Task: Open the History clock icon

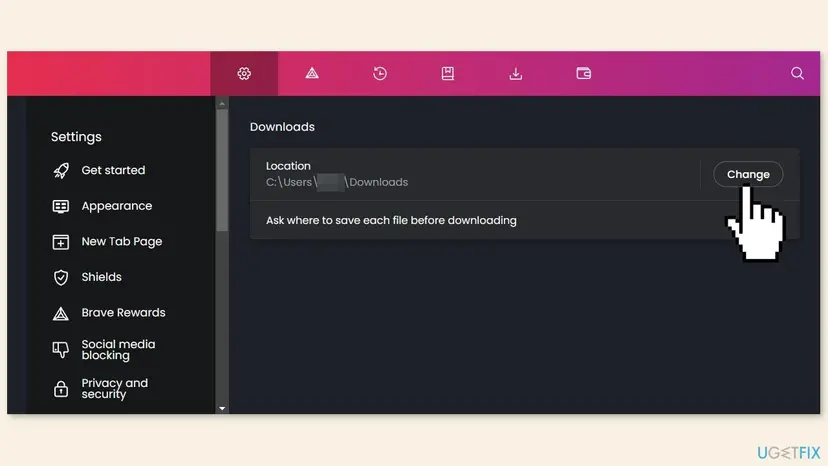Action: click(x=380, y=73)
